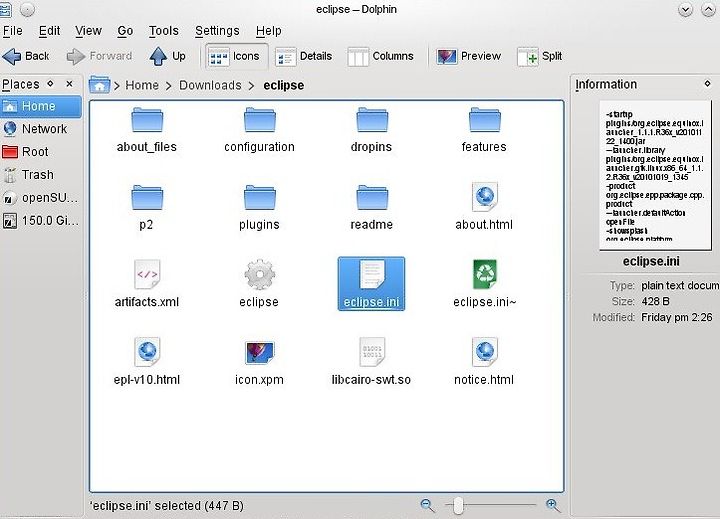Go up one folder level
Screen dimensions: 720x519
(x=168, y=56)
